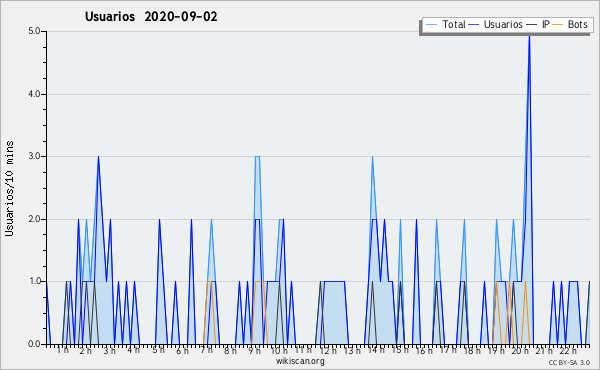Click the Usuarios/10 mins y-axis label
The height and width of the screenshot is (370, 600).
pos(9,188)
